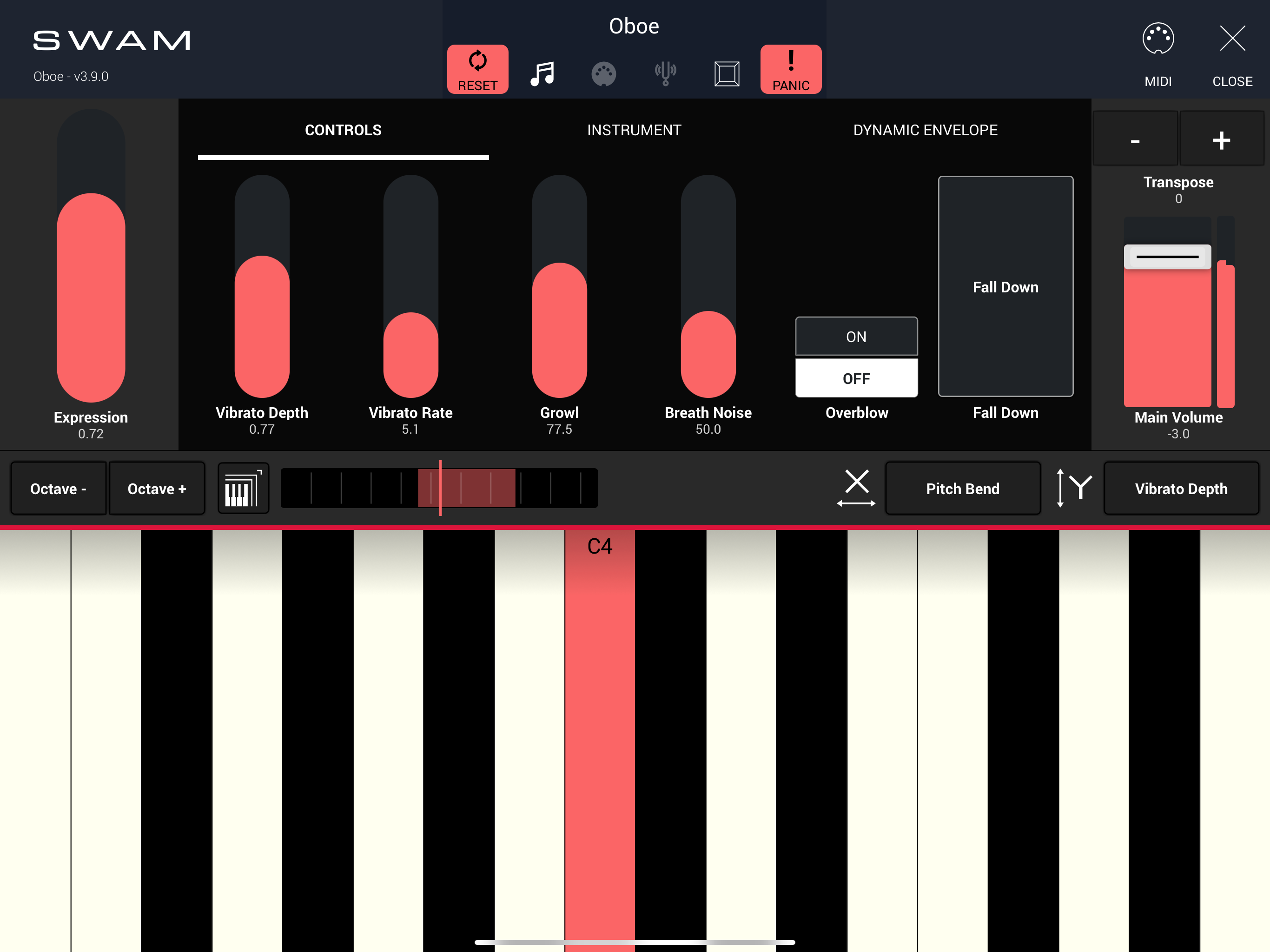Switch to the INSTRUMENT tab
This screenshot has width=1270, height=952.
point(634,130)
